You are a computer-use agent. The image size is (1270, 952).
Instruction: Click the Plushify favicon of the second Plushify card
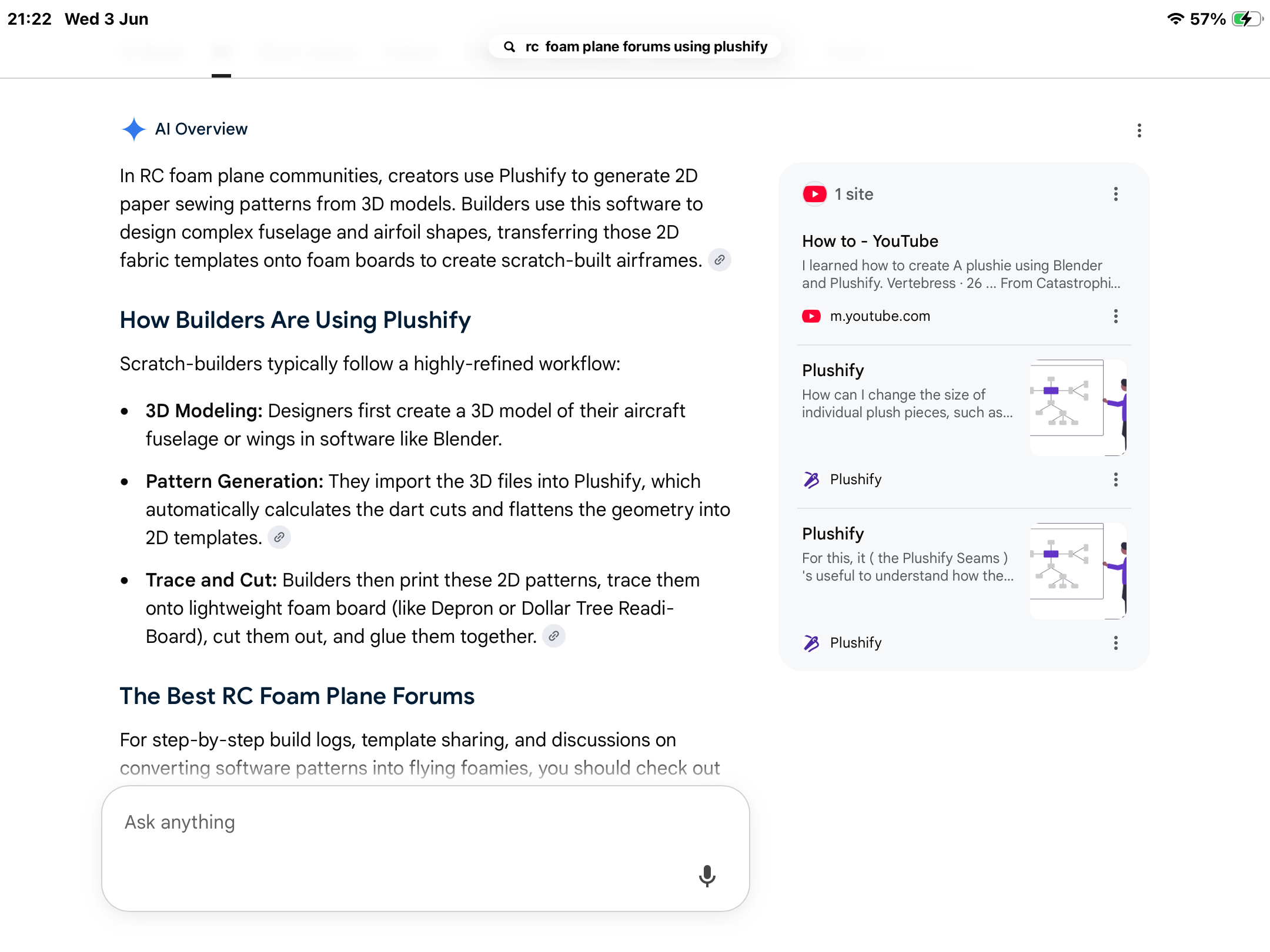(x=811, y=643)
